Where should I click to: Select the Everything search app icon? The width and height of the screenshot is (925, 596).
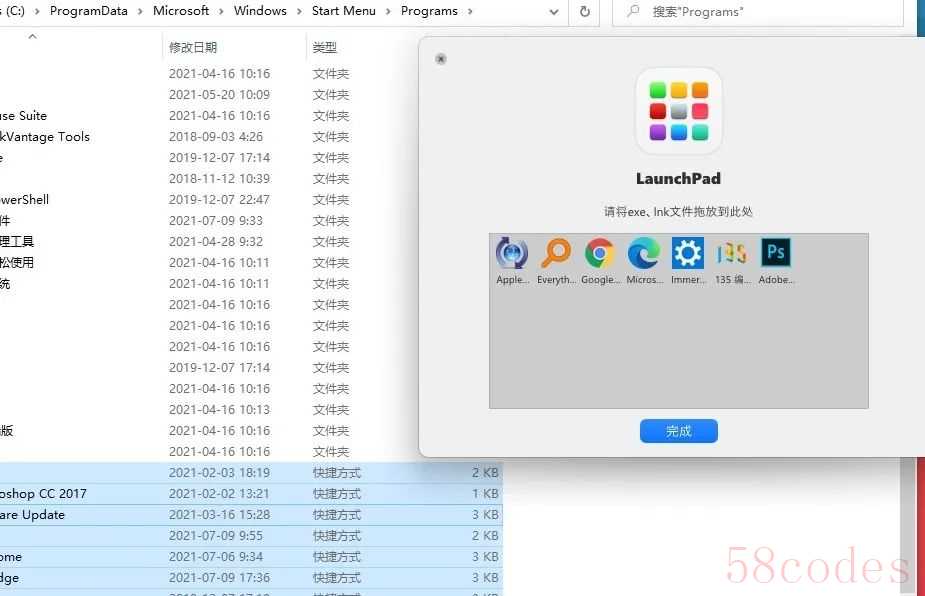[x=556, y=255]
